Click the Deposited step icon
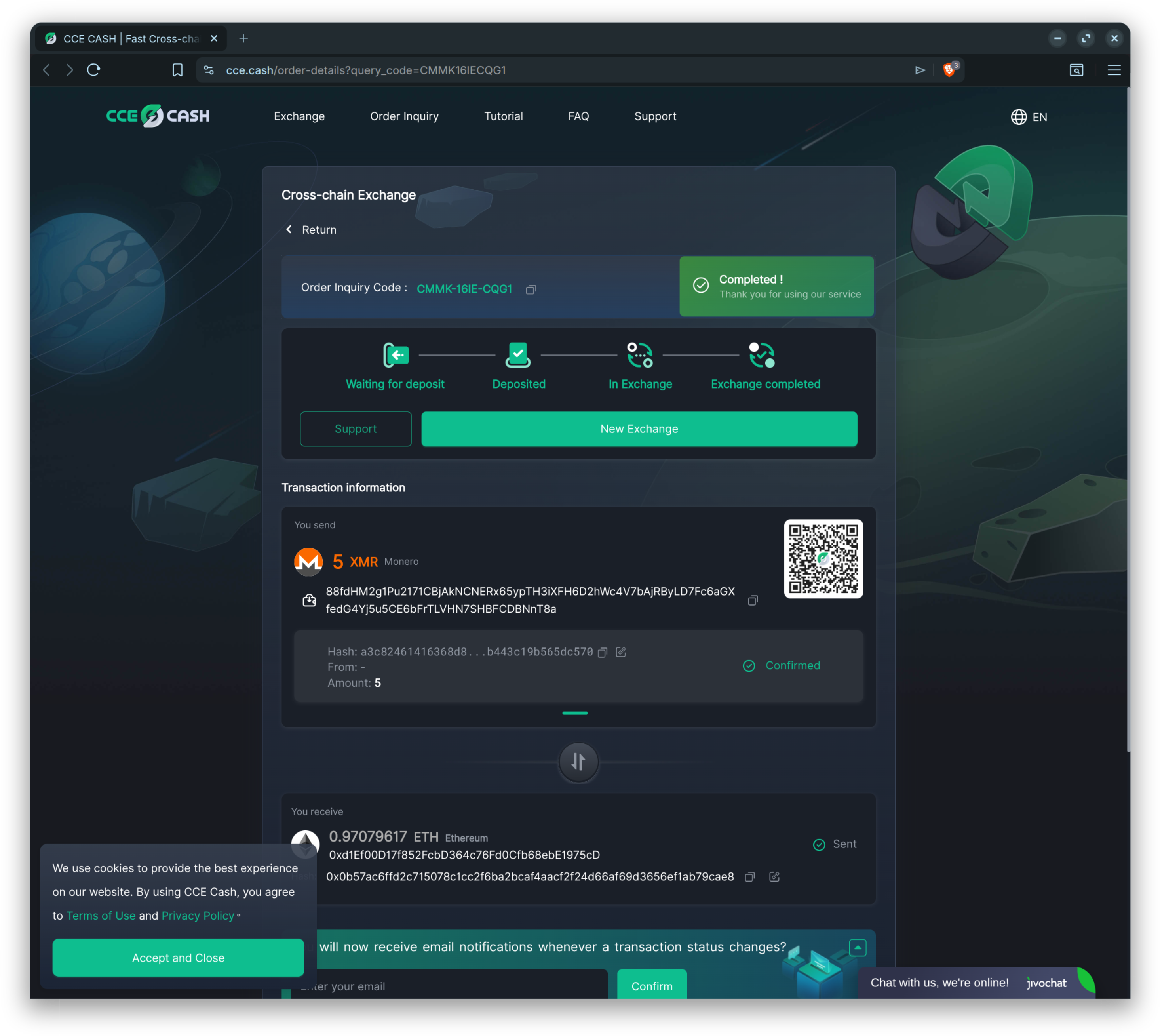The height and width of the screenshot is (1036, 1160). (x=518, y=355)
